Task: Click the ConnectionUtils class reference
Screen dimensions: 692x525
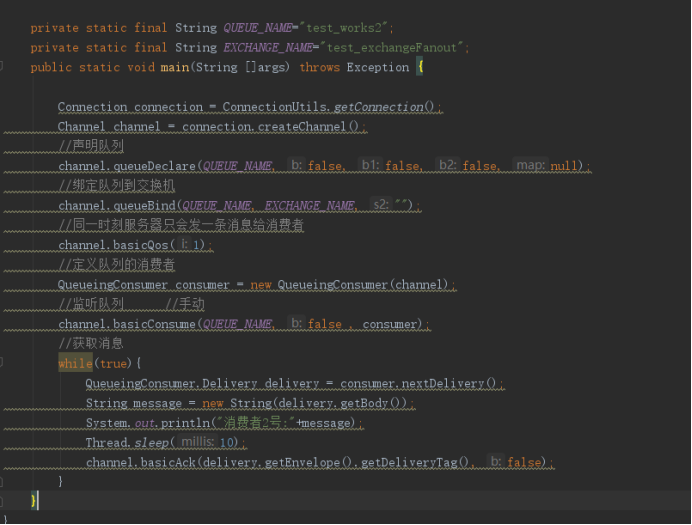Action: 275,107
